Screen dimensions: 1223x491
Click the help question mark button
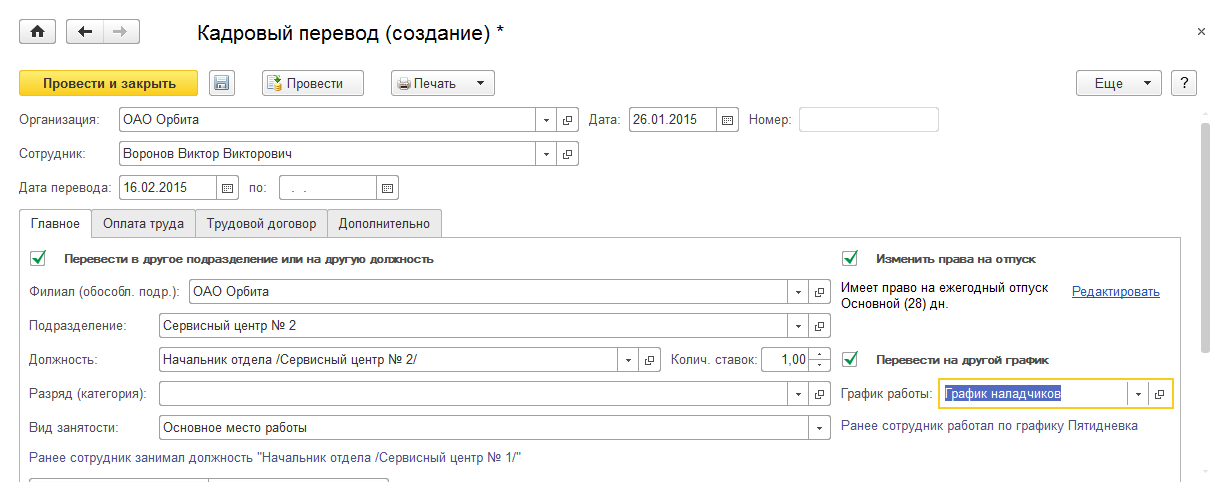point(1183,84)
